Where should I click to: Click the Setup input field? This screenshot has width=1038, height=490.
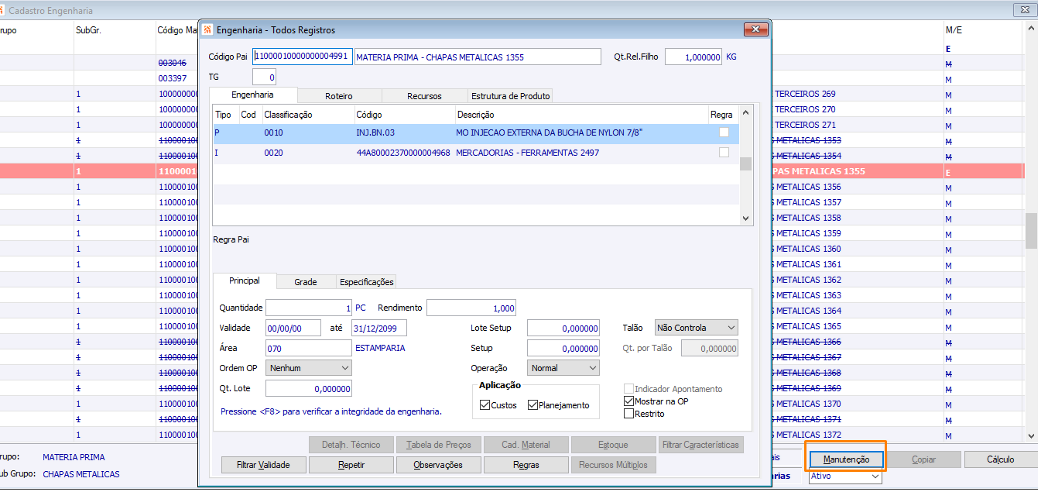point(563,348)
